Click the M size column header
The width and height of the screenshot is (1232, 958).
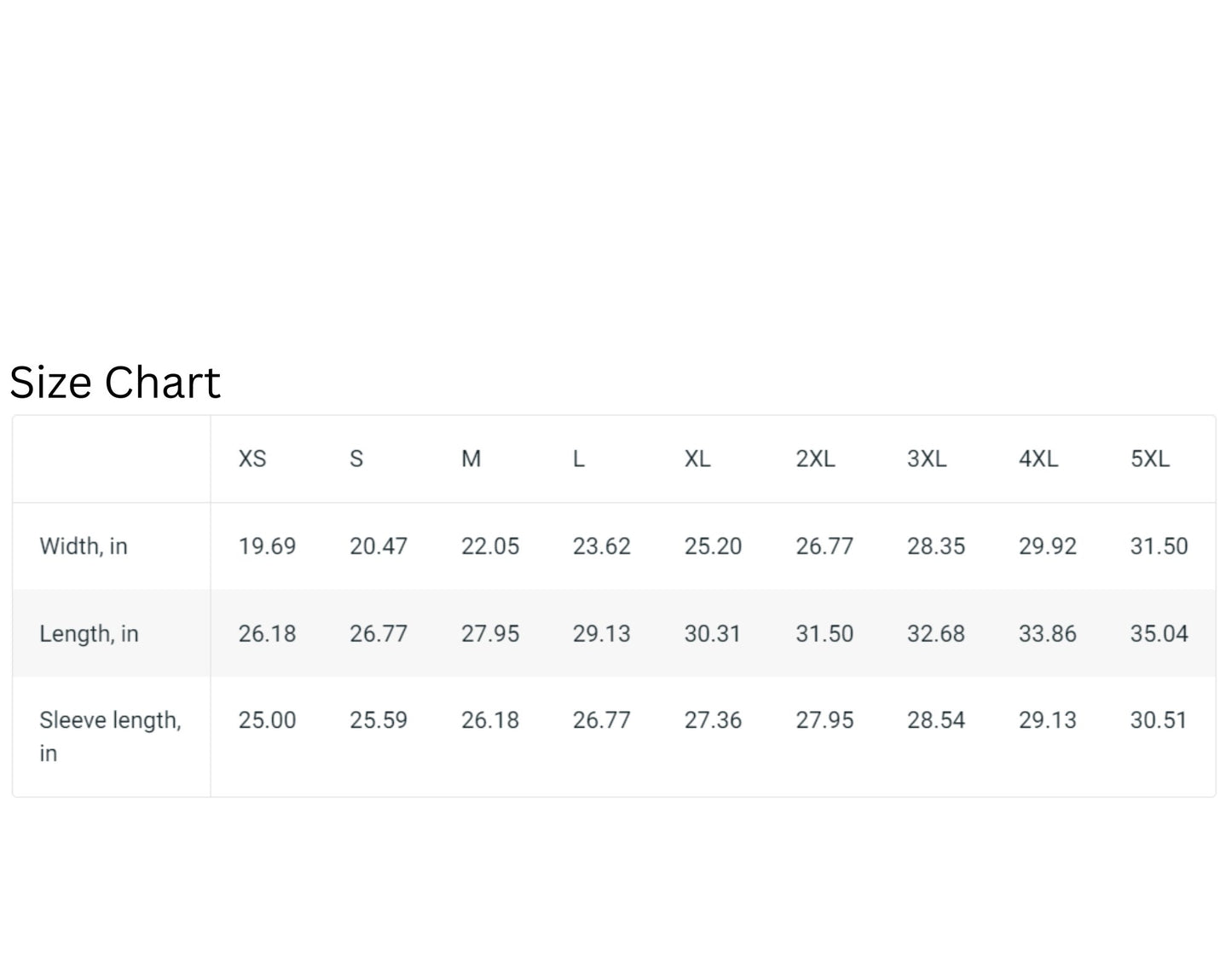tap(471, 459)
